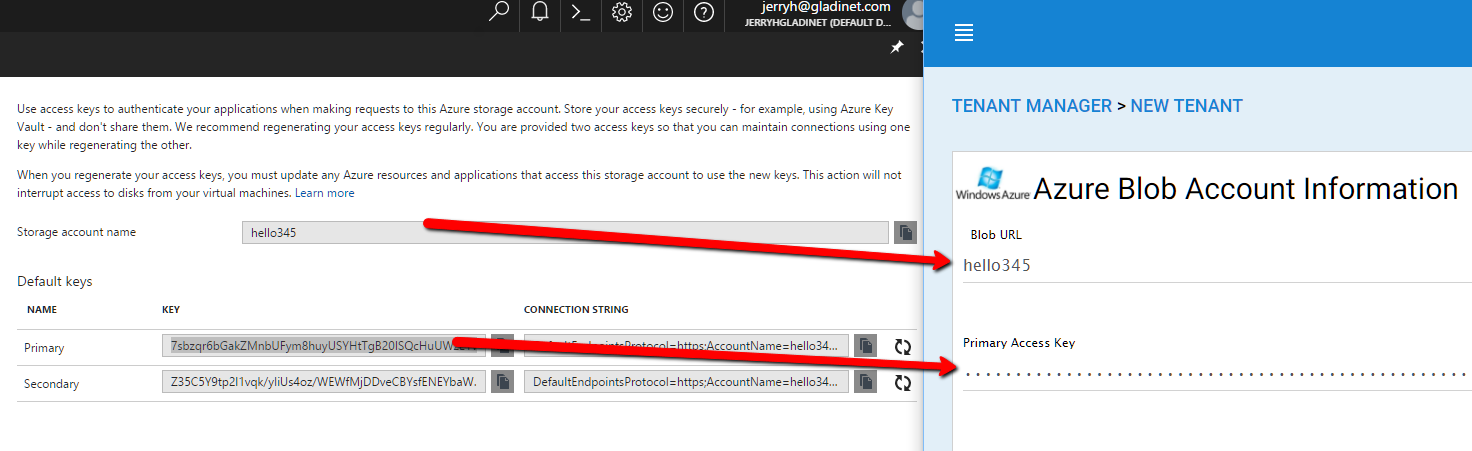Click the 'Default keys' heading

click(54, 282)
